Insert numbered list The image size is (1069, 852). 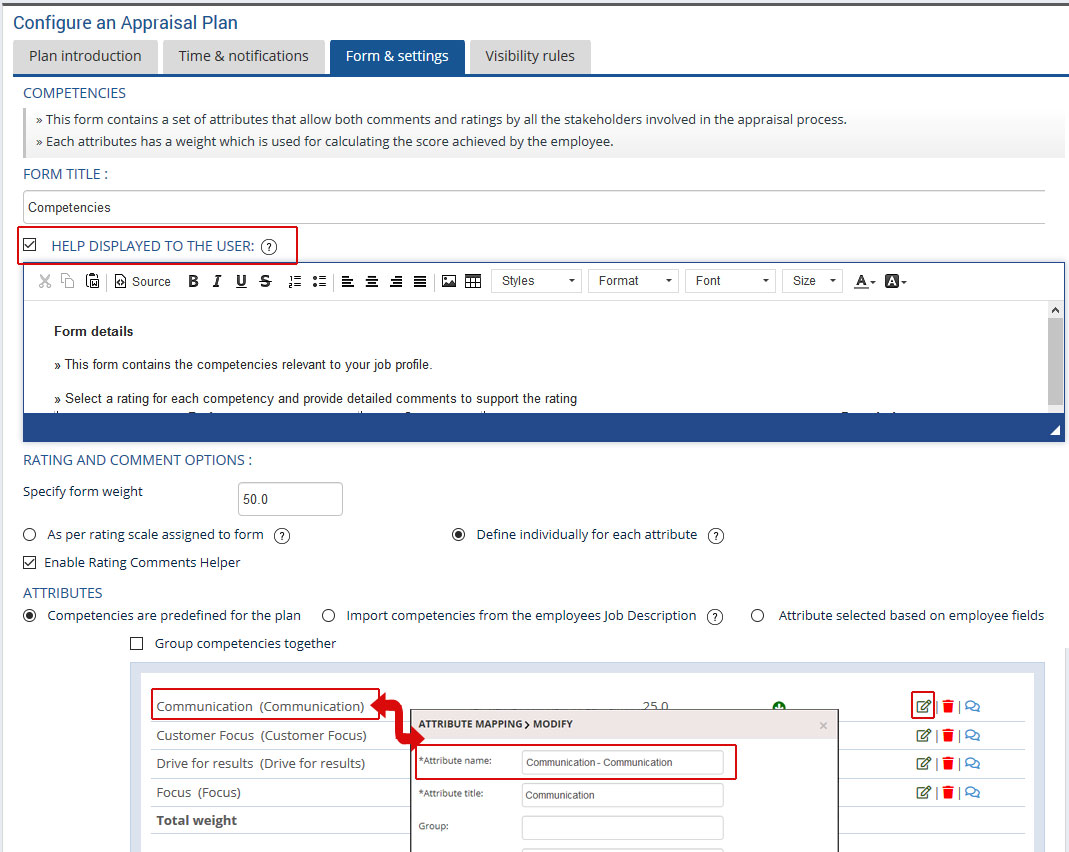click(x=295, y=281)
